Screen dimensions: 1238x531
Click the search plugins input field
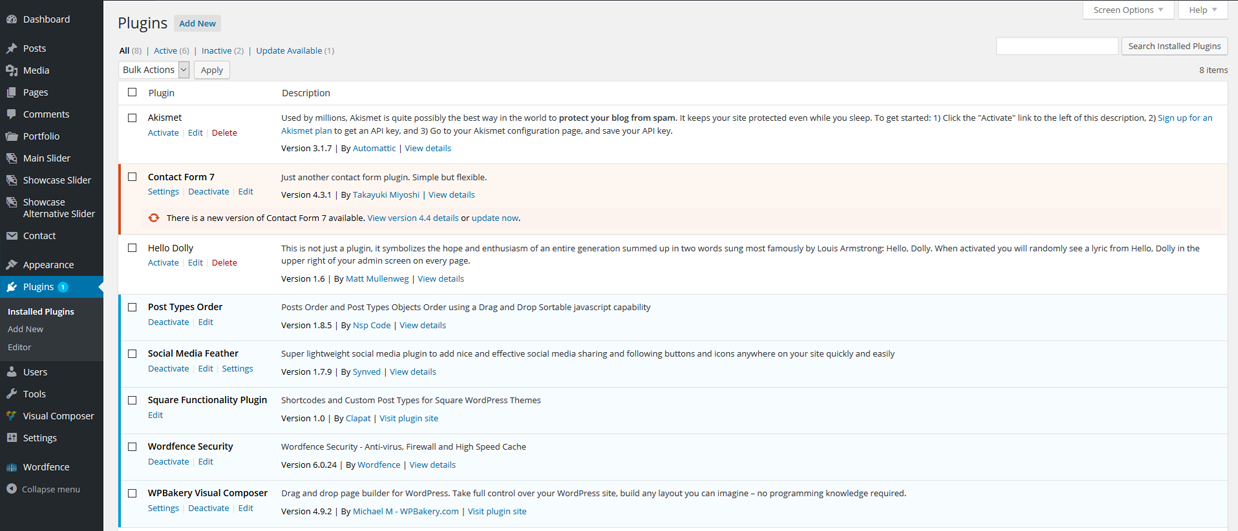coord(1057,46)
